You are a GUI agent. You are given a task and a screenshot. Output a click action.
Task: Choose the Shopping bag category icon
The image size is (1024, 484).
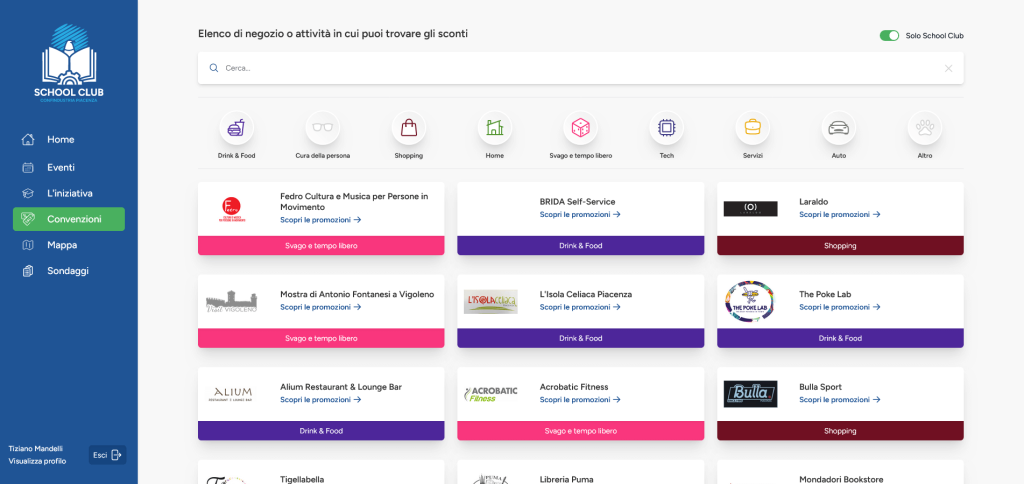409,127
